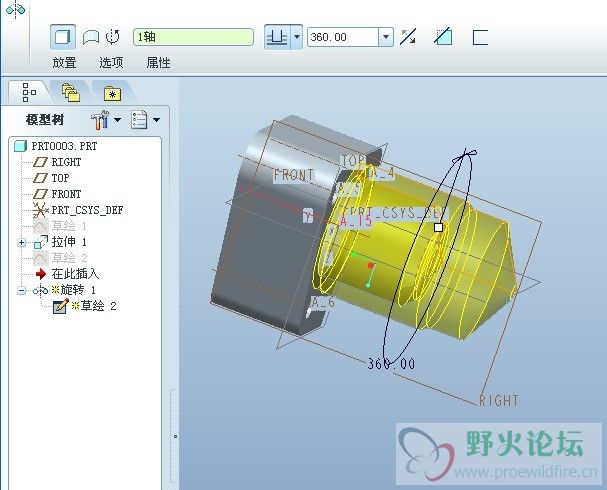Click the 360.00 dimension in viewport

391,364
